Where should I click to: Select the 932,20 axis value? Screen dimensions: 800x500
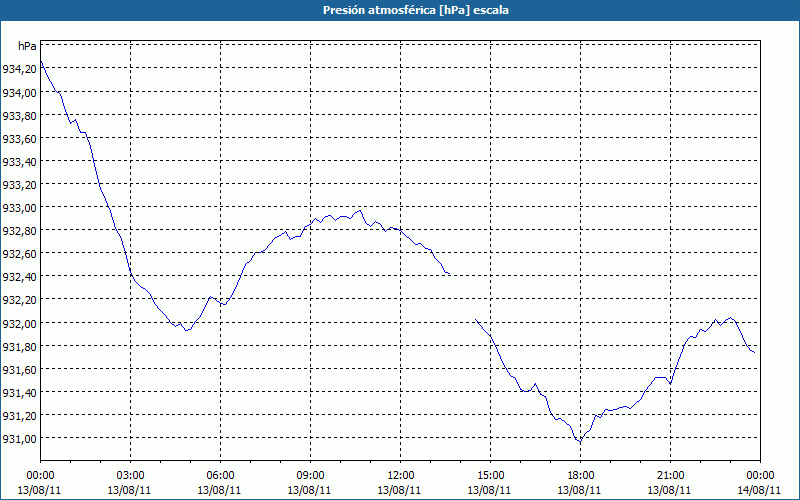(20, 299)
